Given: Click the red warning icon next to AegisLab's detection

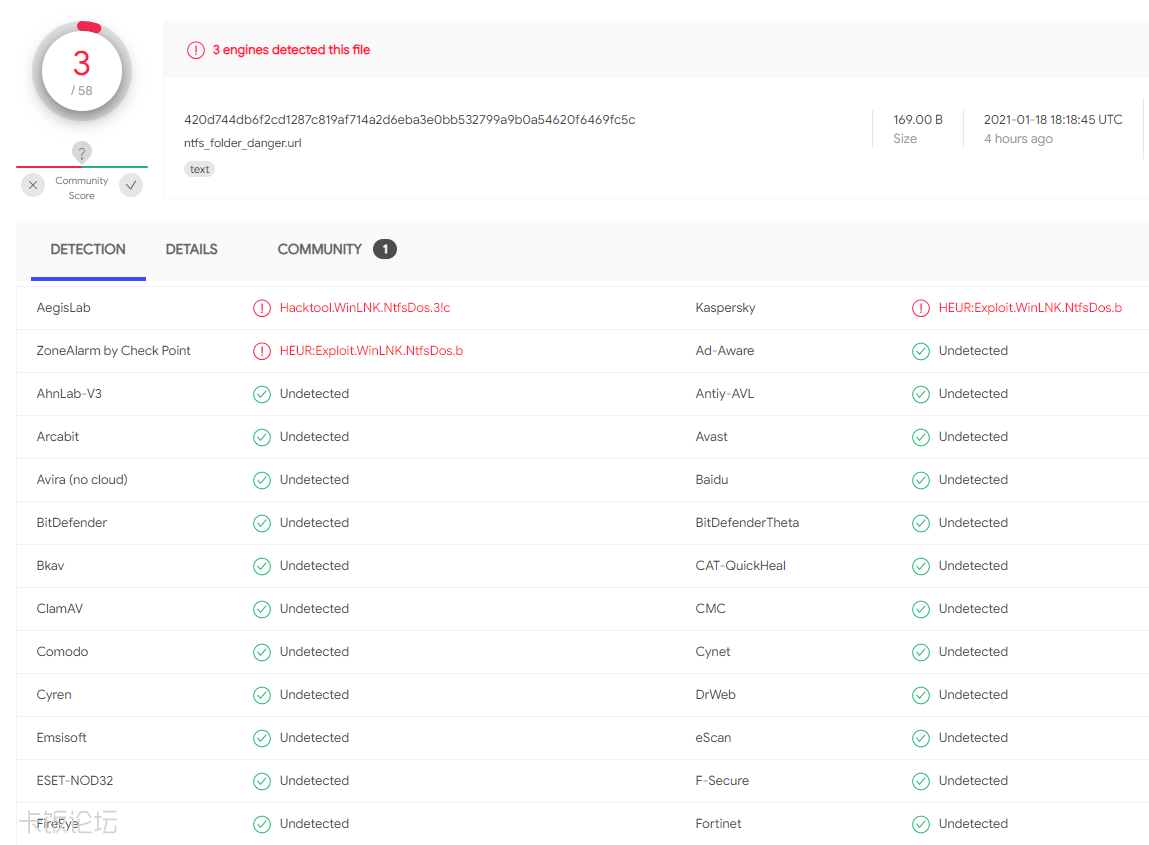Looking at the screenshot, I should 262,307.
